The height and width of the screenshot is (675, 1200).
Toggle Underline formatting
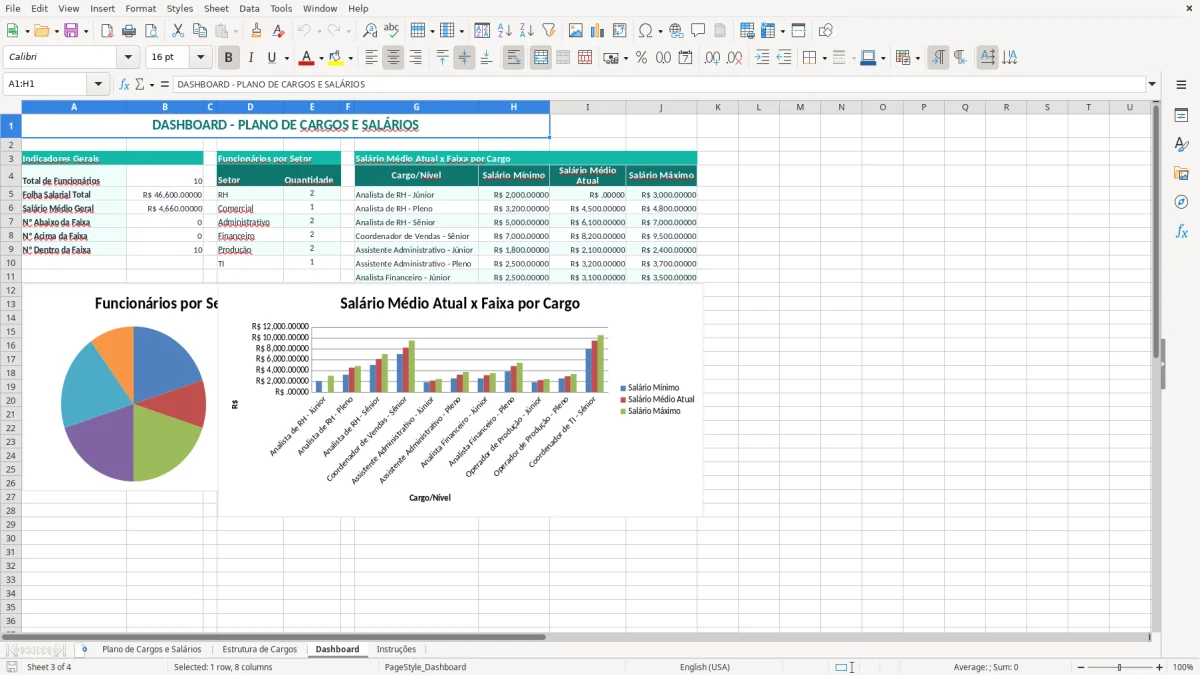[x=271, y=58]
